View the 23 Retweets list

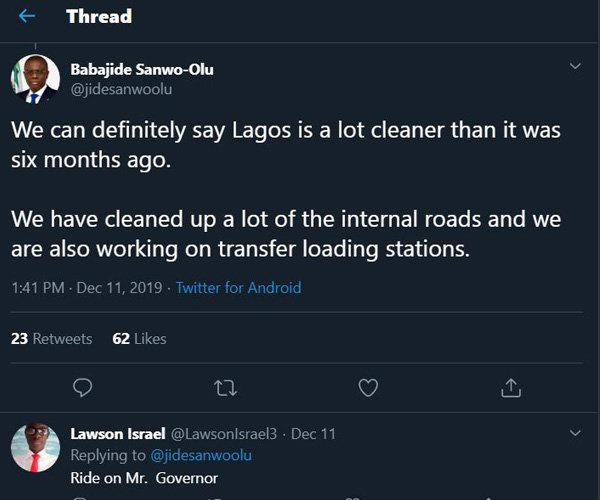click(51, 339)
